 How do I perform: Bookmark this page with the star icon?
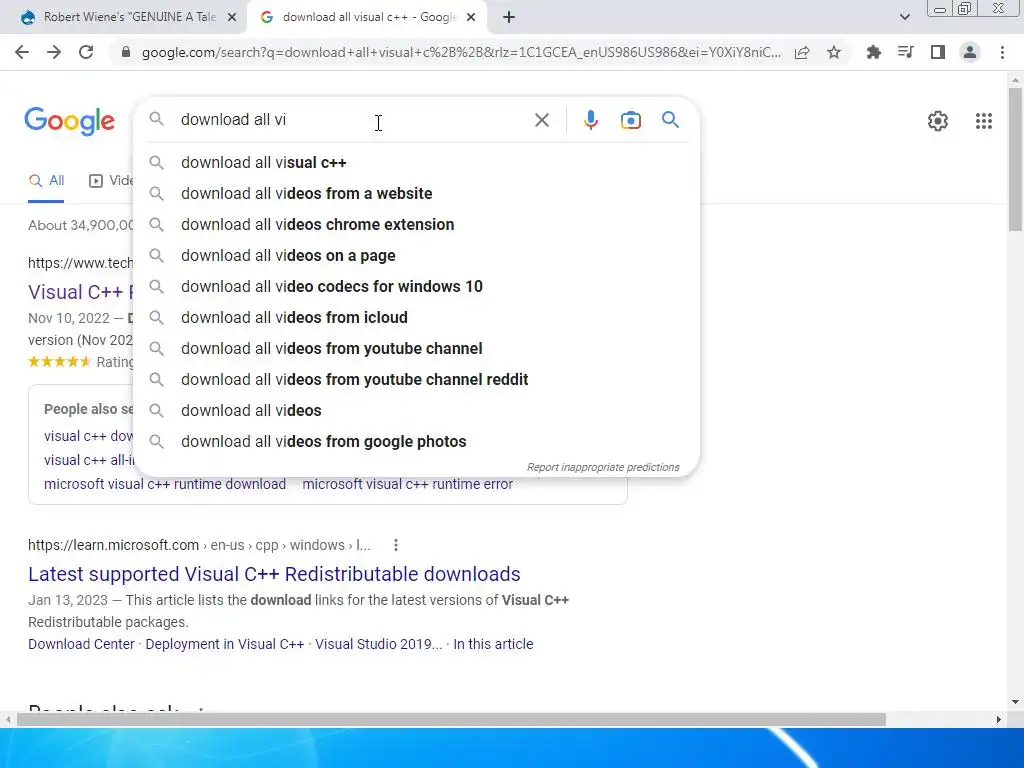[834, 52]
